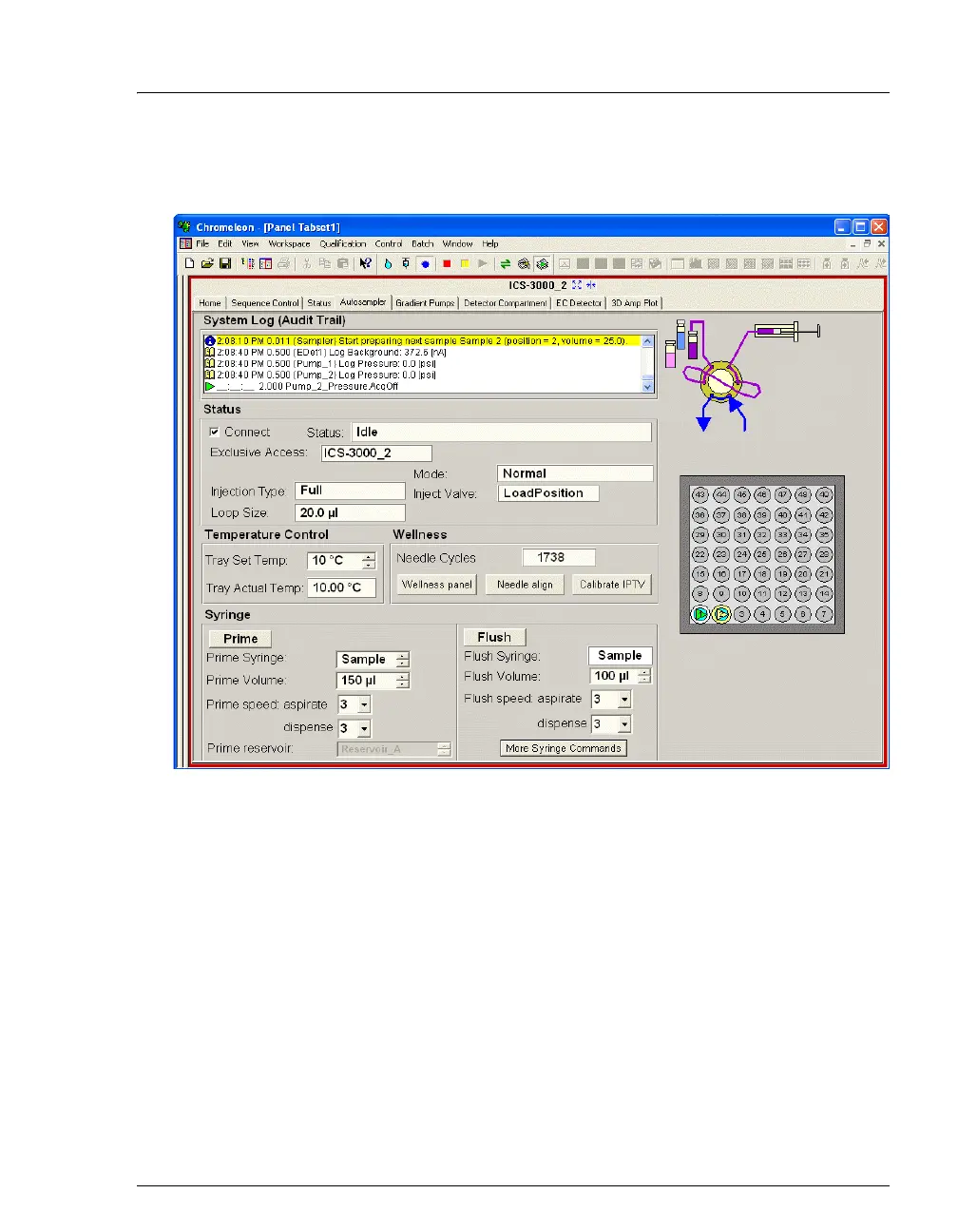Viewport: 958px width, 1232px height.
Task: Click the New file toolbar icon
Action: coord(189,263)
